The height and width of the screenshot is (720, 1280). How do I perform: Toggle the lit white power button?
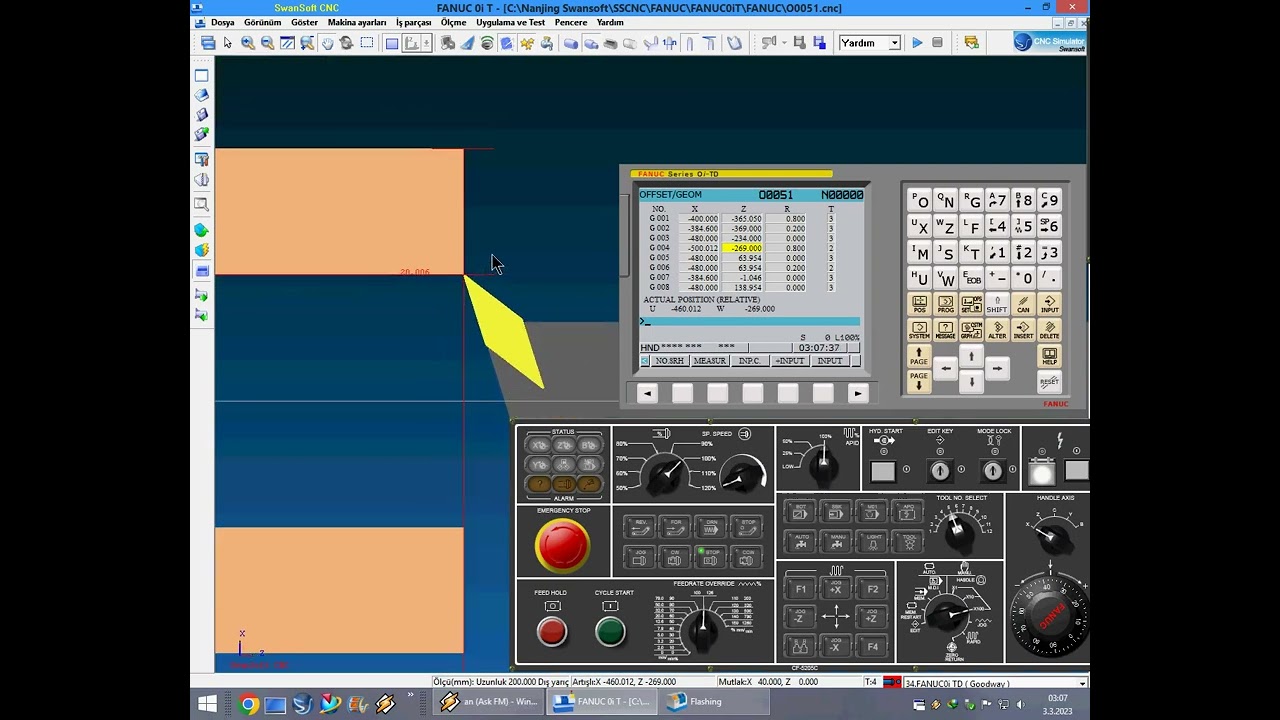click(x=1041, y=472)
